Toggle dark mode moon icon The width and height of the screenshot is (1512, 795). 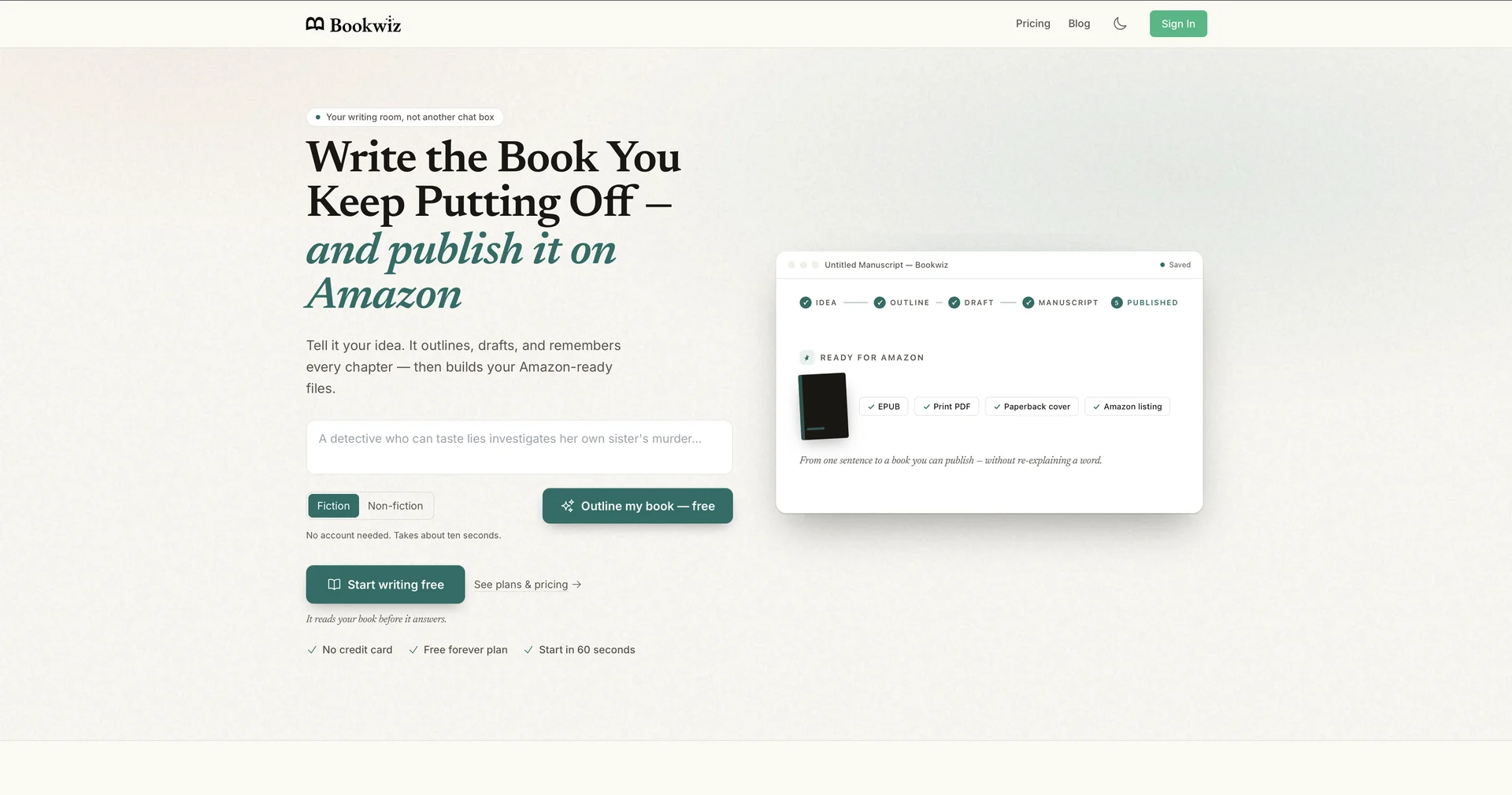coord(1120,24)
